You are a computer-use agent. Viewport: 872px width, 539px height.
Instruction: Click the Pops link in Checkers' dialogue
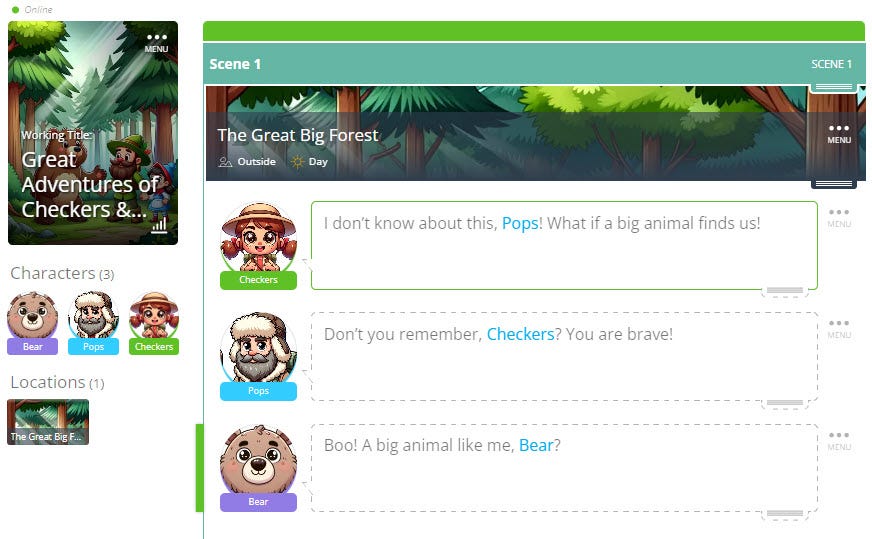520,223
